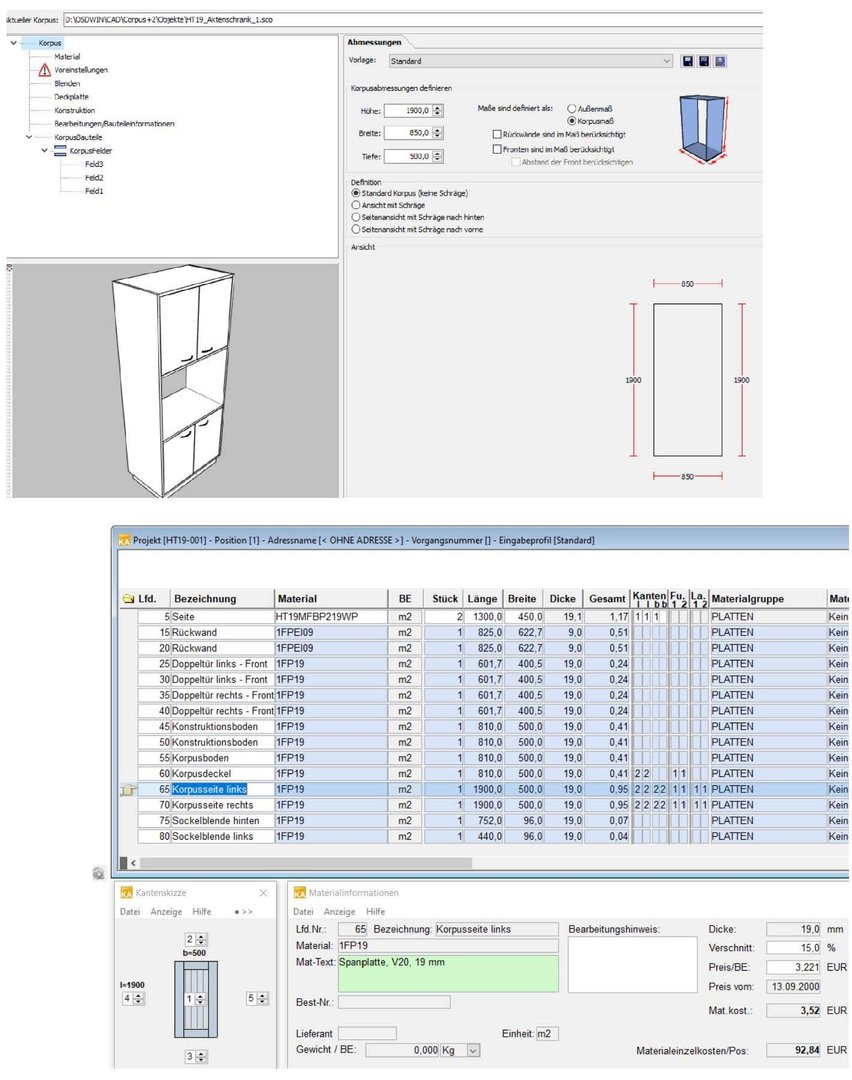Close the Kantenskizze panel

point(263,893)
